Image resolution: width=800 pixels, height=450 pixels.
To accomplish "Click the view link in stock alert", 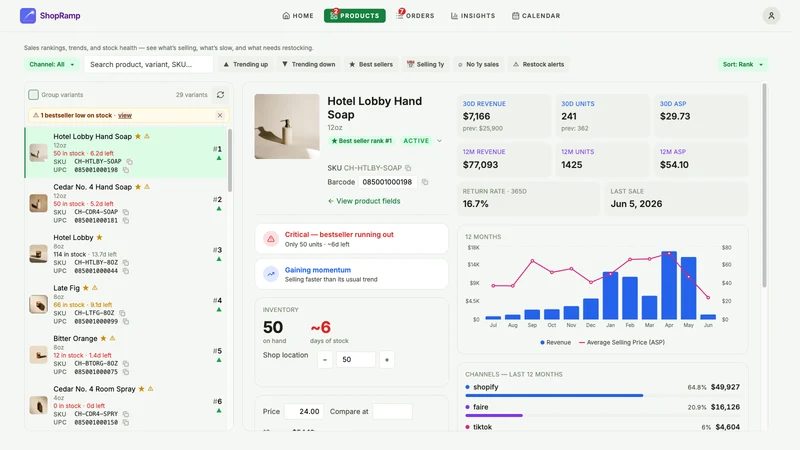I will [x=125, y=115].
